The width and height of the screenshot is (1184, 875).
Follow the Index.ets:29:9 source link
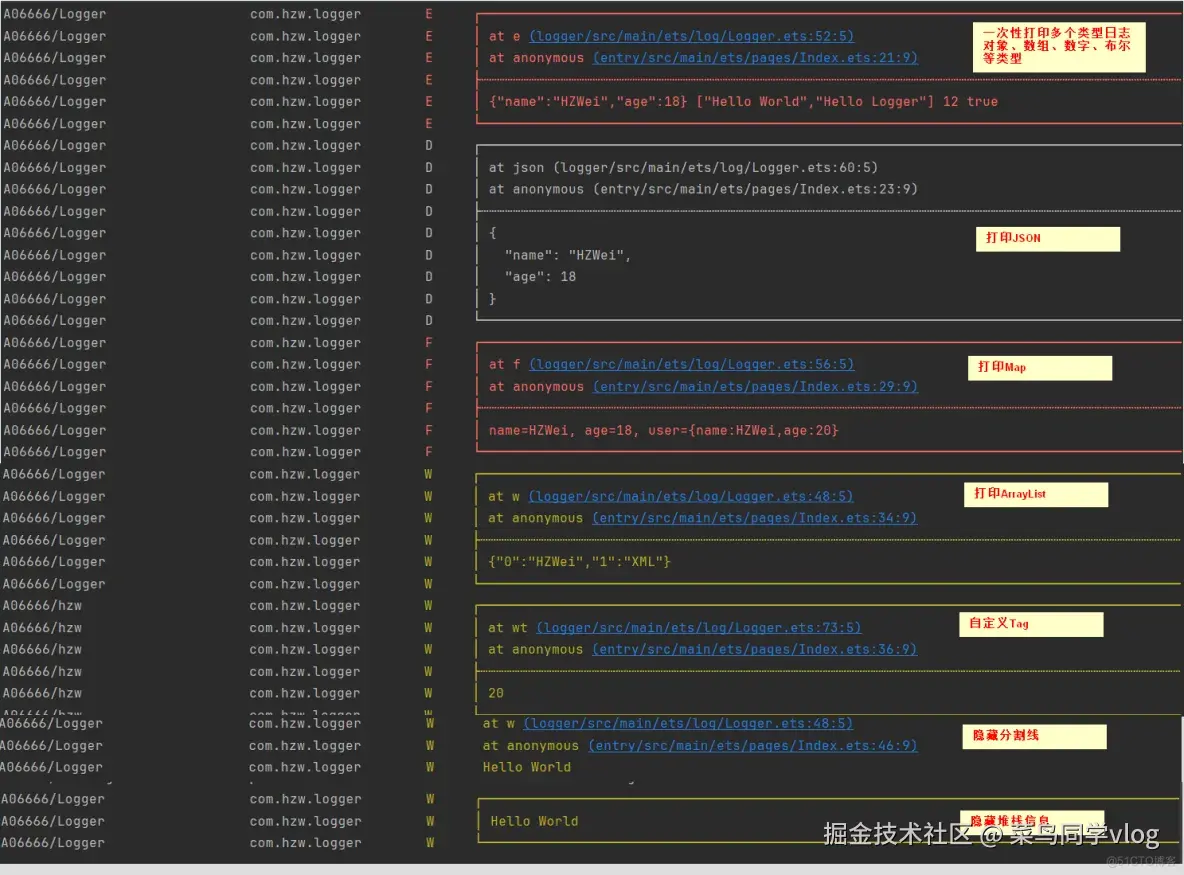point(755,387)
